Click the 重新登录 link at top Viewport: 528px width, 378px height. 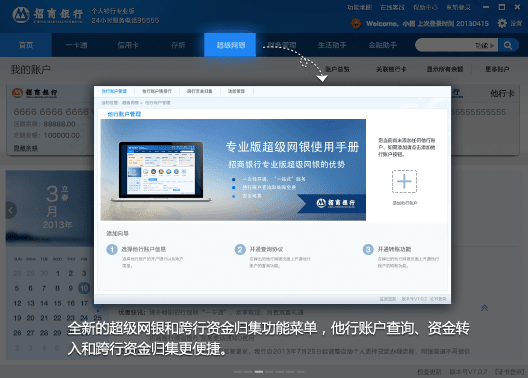[458, 7]
